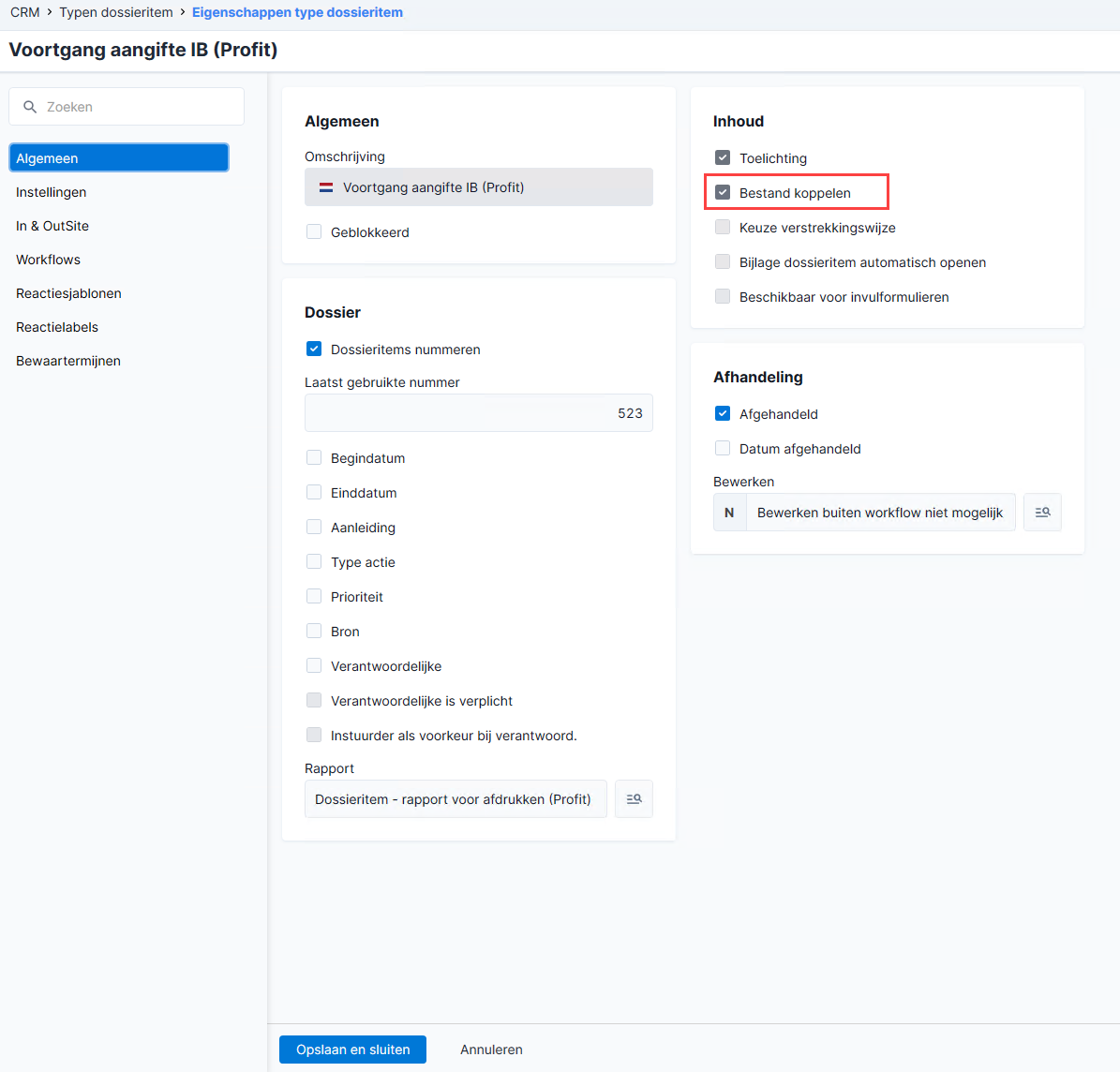This screenshot has width=1120, height=1072.
Task: Uncheck Dossieritems nummeren
Action: [x=314, y=349]
